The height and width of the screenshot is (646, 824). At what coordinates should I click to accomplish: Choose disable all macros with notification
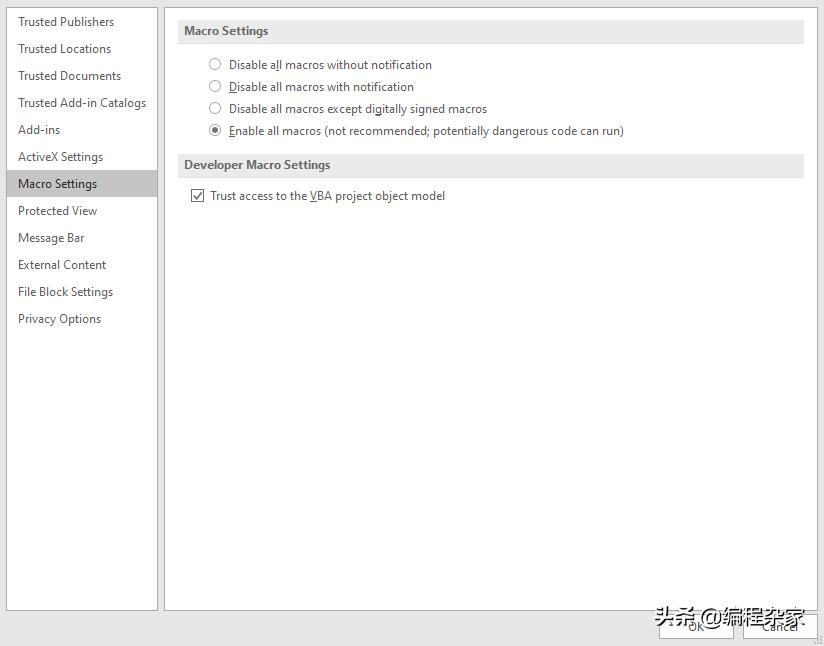pyautogui.click(x=215, y=86)
